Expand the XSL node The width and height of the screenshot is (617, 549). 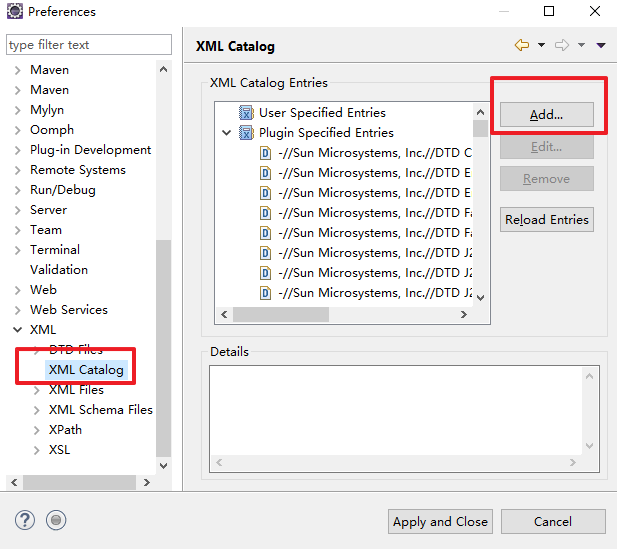click(x=37, y=450)
